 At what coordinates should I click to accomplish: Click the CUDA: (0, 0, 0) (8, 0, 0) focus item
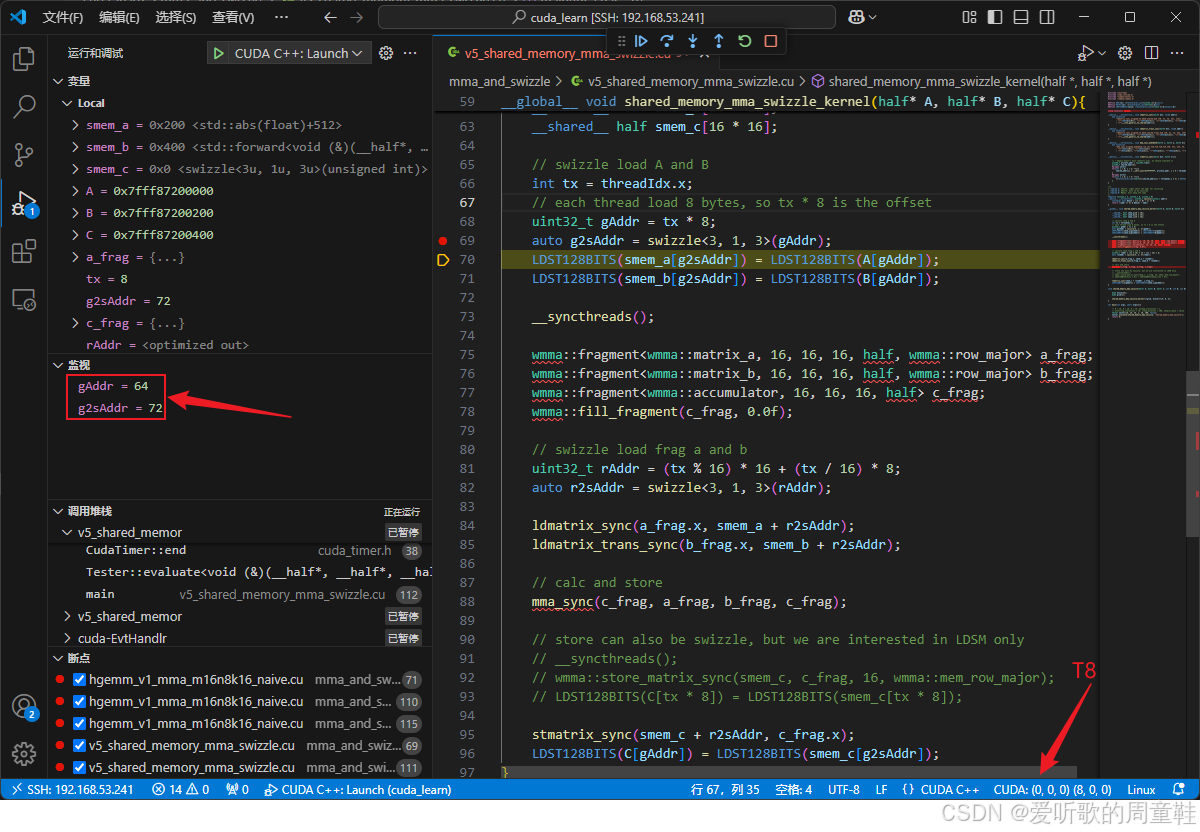1052,789
